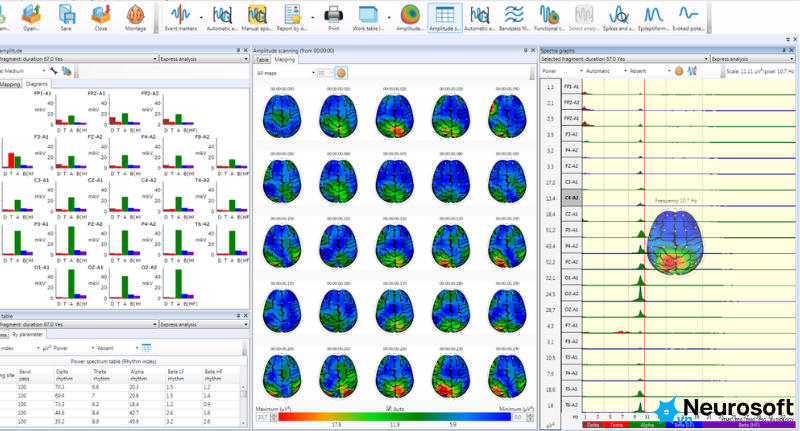Screen dimensions: 800x431
Task: Expand the Power dropdown in Spectra graphs
Action: click(x=562, y=71)
